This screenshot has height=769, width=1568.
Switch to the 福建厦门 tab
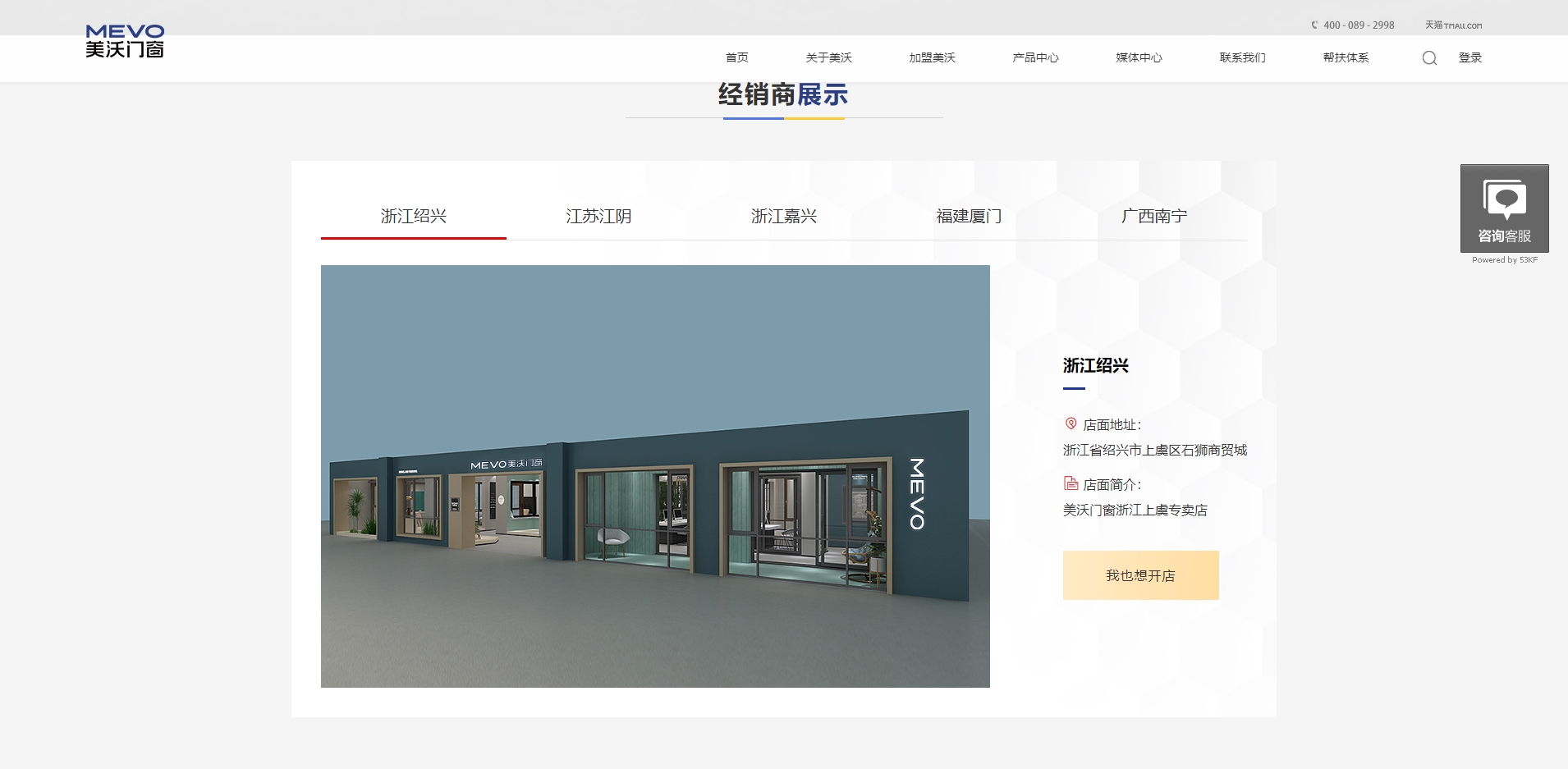(x=969, y=216)
